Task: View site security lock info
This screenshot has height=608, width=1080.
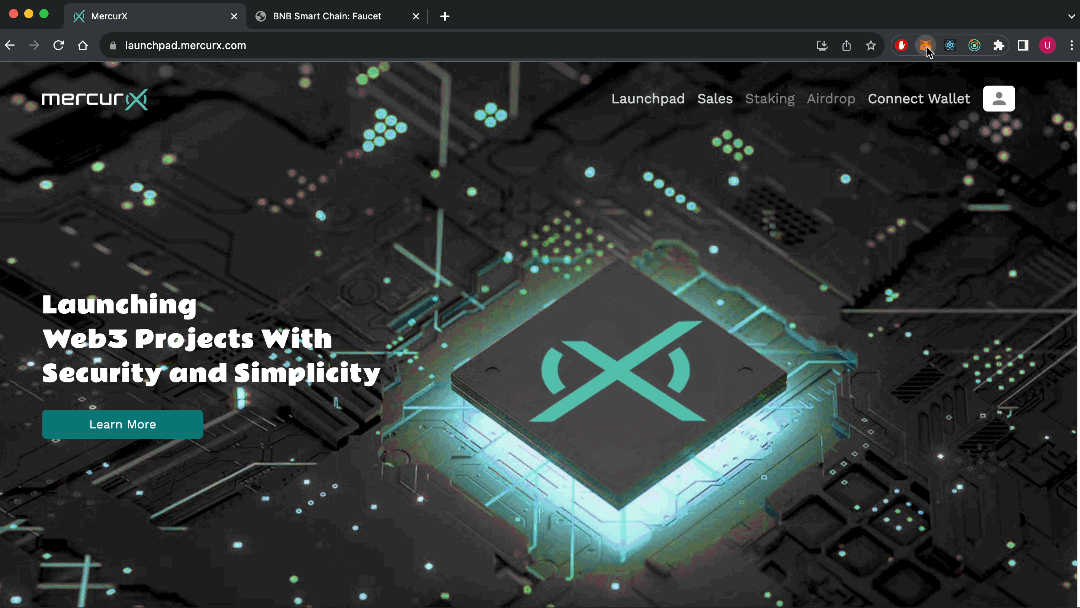Action: [113, 45]
